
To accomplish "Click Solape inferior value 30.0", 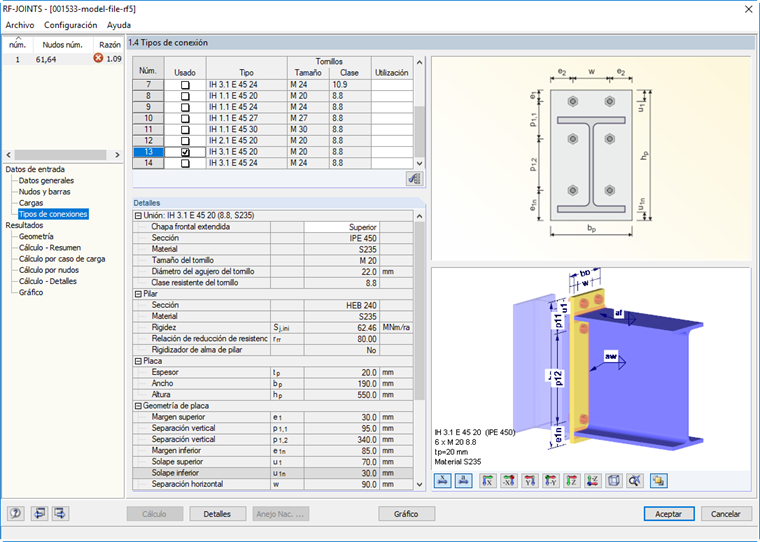I will [342, 473].
